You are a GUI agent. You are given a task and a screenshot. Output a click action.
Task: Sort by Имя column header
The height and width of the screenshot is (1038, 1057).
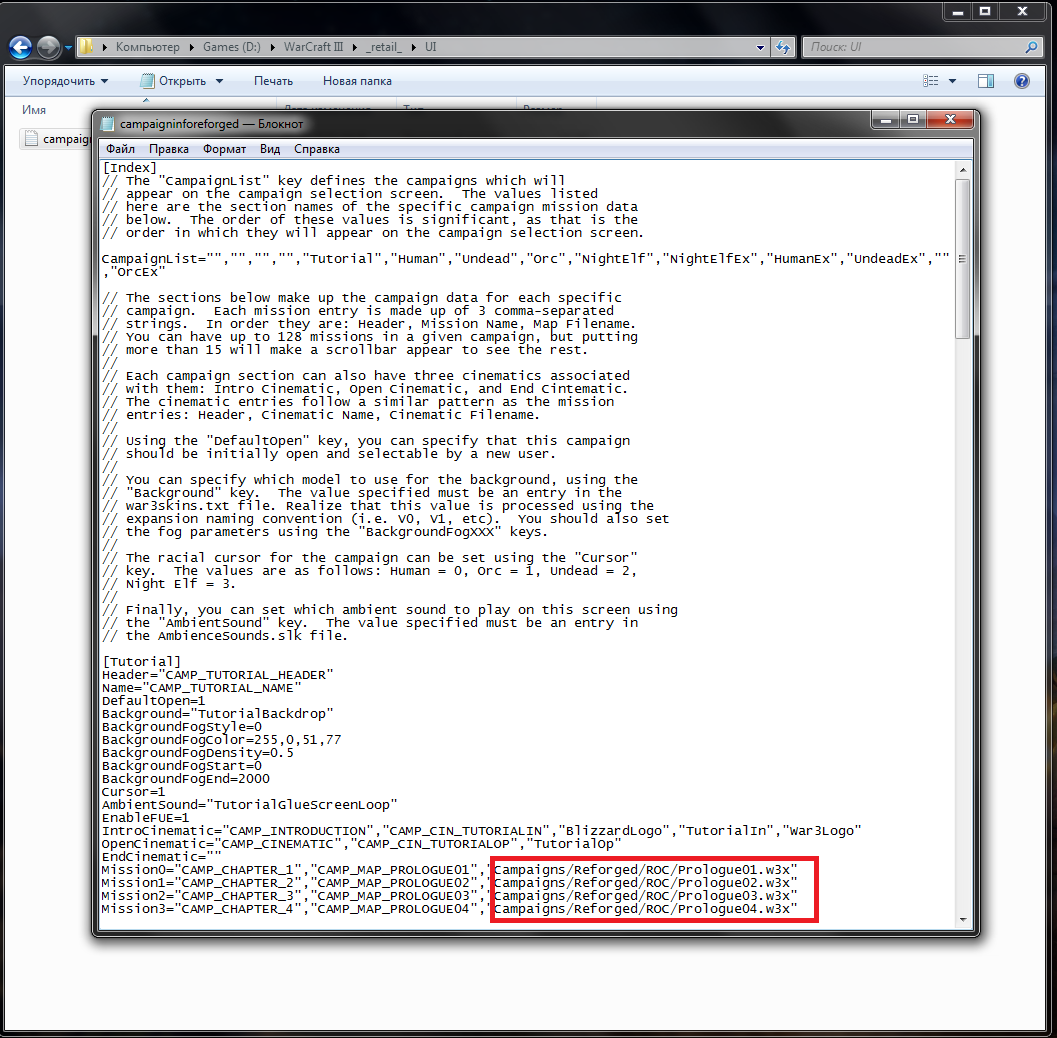(34, 110)
